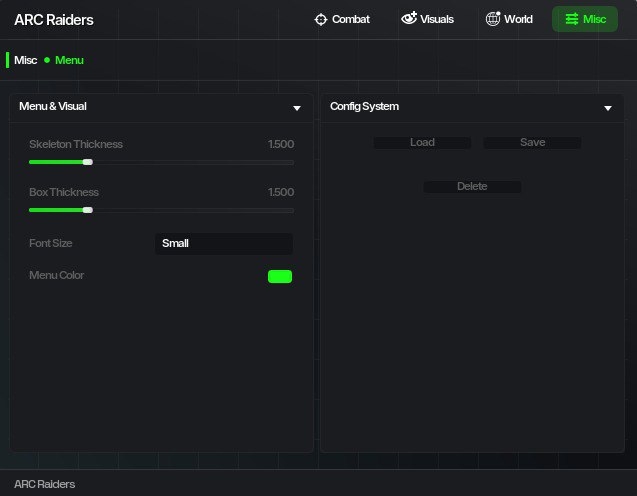
Task: Hit the Delete config button
Action: tap(472, 187)
